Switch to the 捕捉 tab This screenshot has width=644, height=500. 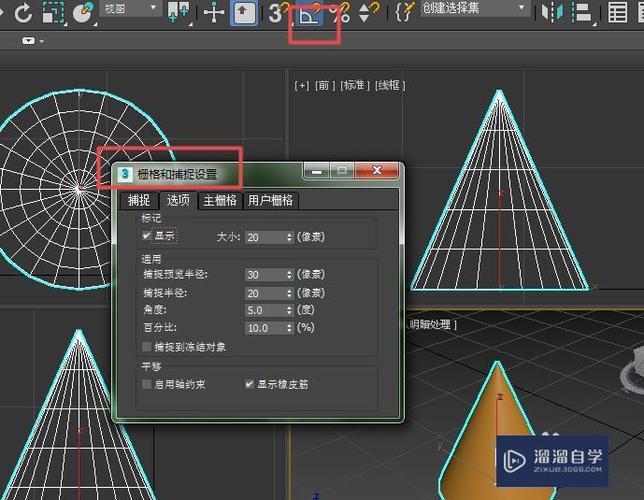pyautogui.click(x=139, y=200)
